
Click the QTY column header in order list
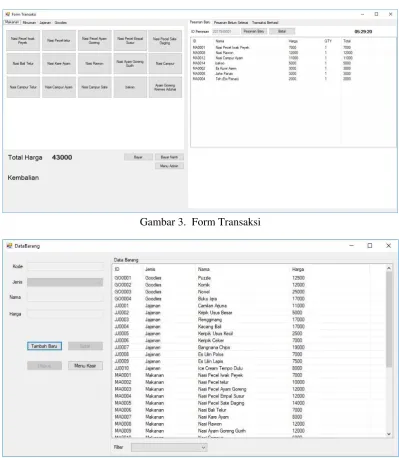pos(328,41)
